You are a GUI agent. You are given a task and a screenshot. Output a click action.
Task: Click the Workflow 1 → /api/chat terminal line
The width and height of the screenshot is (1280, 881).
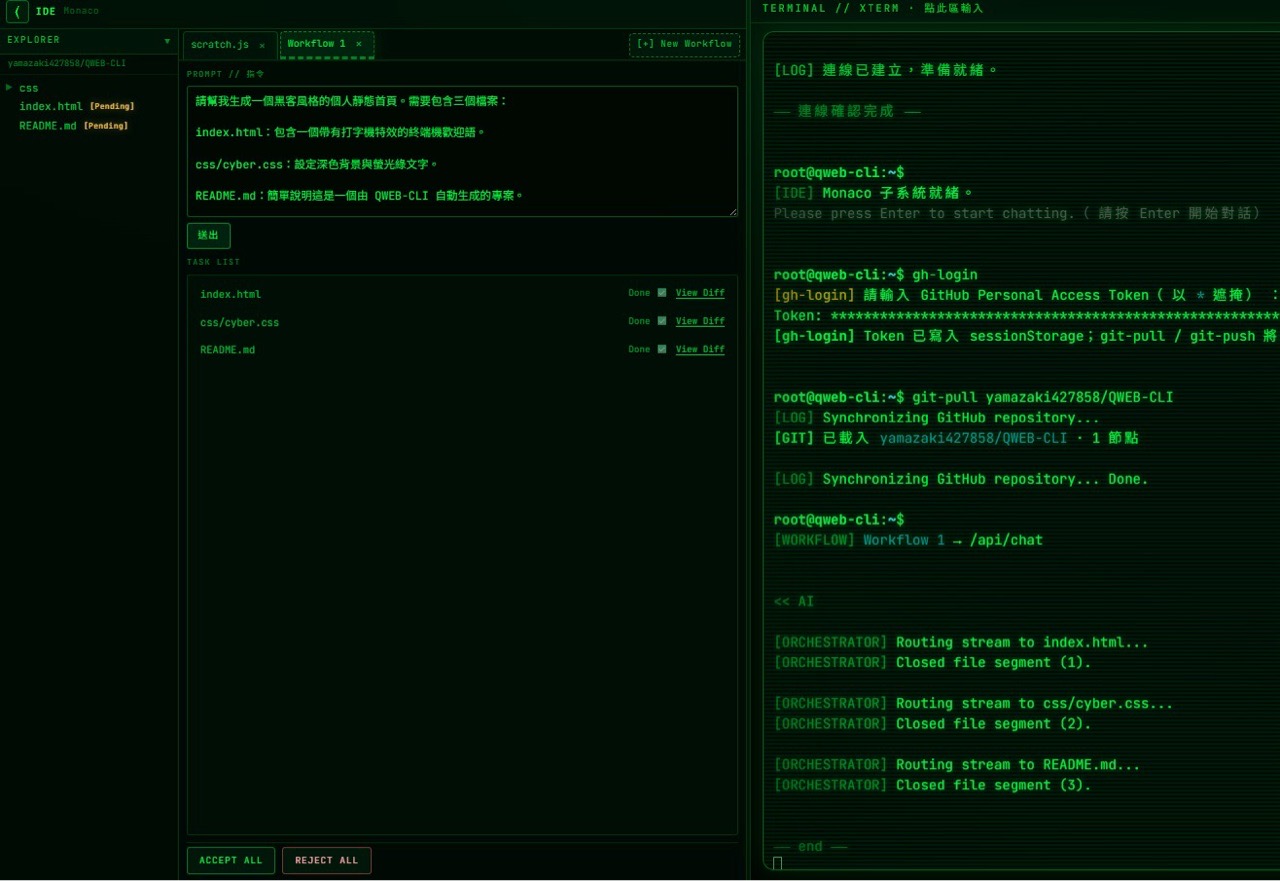click(x=908, y=540)
